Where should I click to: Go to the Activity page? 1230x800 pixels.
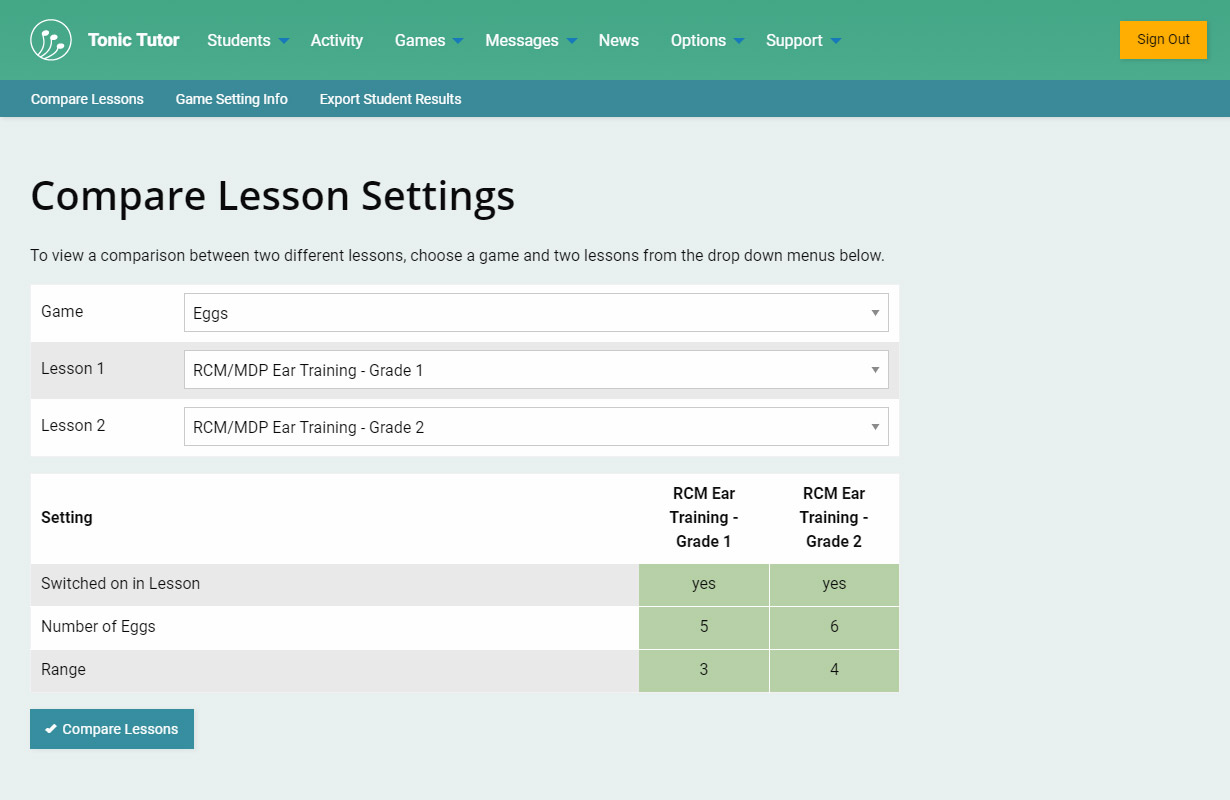(x=336, y=41)
